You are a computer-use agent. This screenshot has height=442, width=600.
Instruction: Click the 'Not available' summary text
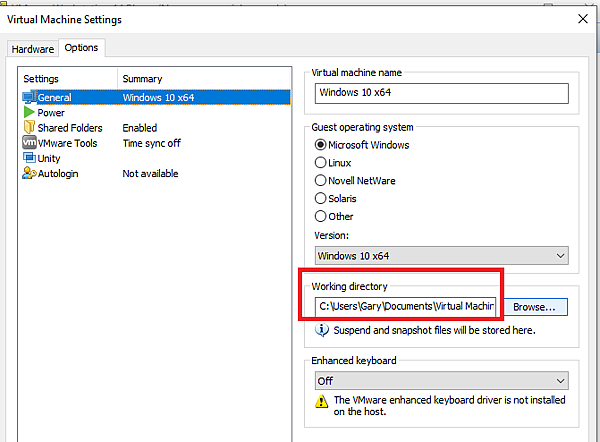(150, 173)
